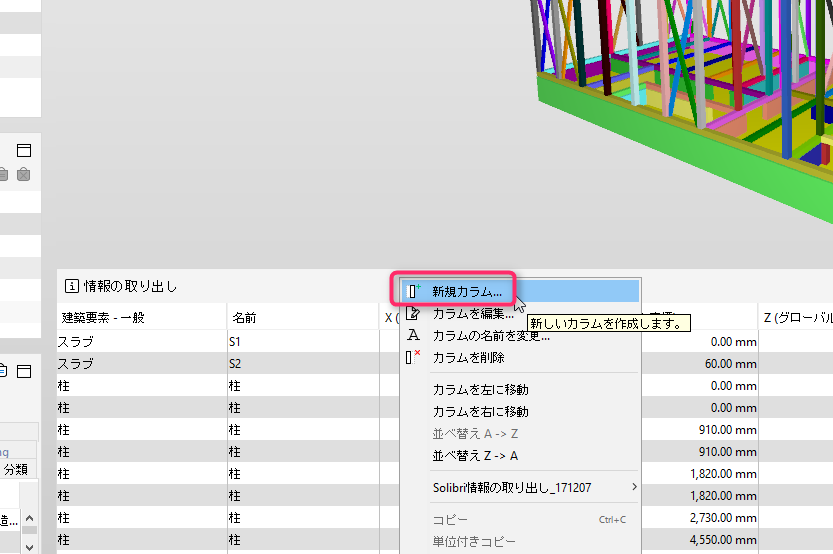The height and width of the screenshot is (554, 833).
Task: Click the edit column pencil icon
Action: pos(413,313)
